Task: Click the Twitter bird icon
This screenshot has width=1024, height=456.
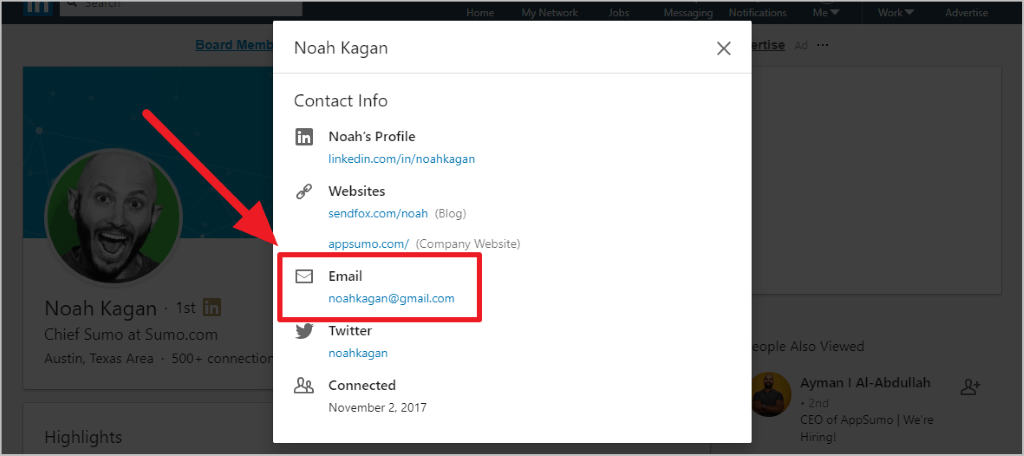Action: (x=304, y=331)
